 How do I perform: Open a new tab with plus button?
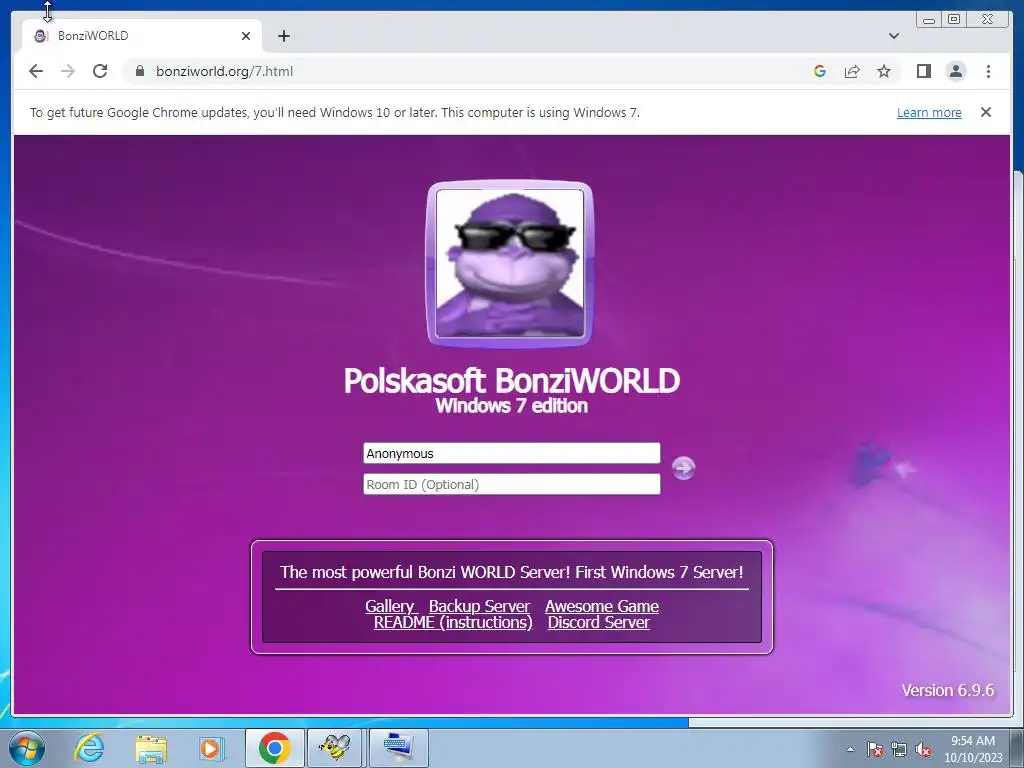[x=283, y=36]
